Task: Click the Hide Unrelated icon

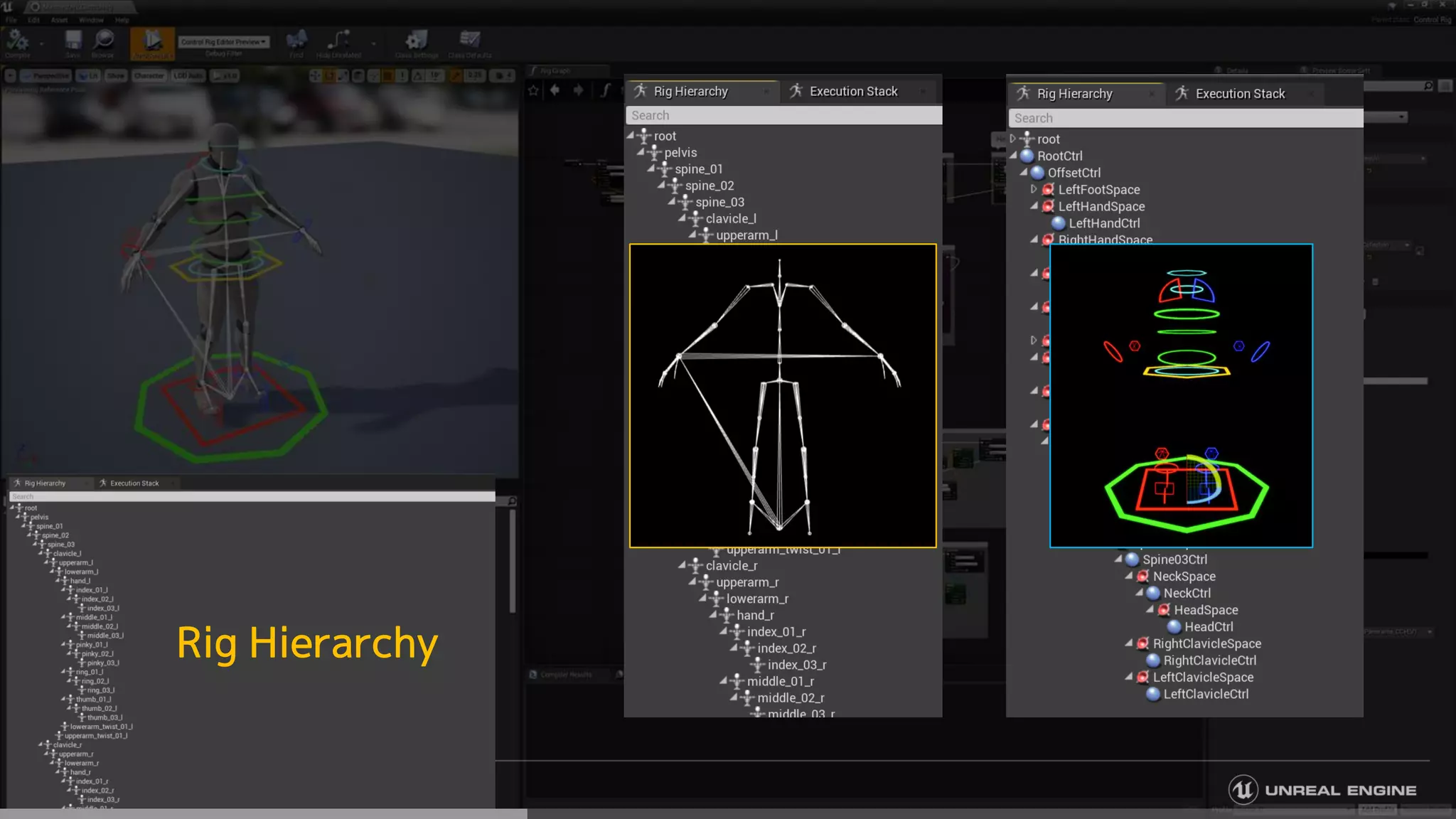Action: click(x=338, y=41)
